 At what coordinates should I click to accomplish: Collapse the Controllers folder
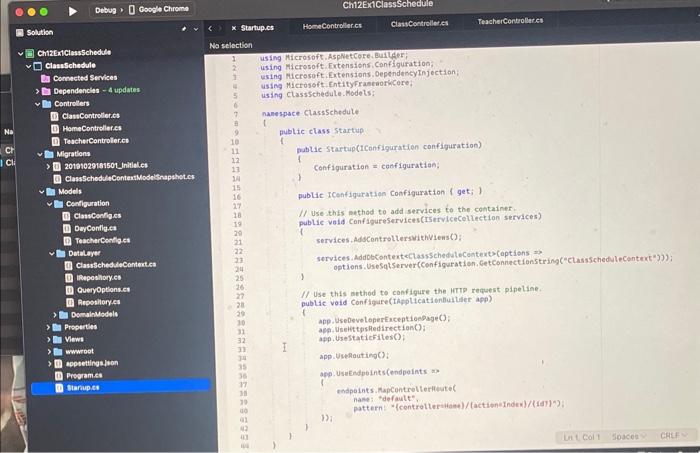tap(38, 104)
